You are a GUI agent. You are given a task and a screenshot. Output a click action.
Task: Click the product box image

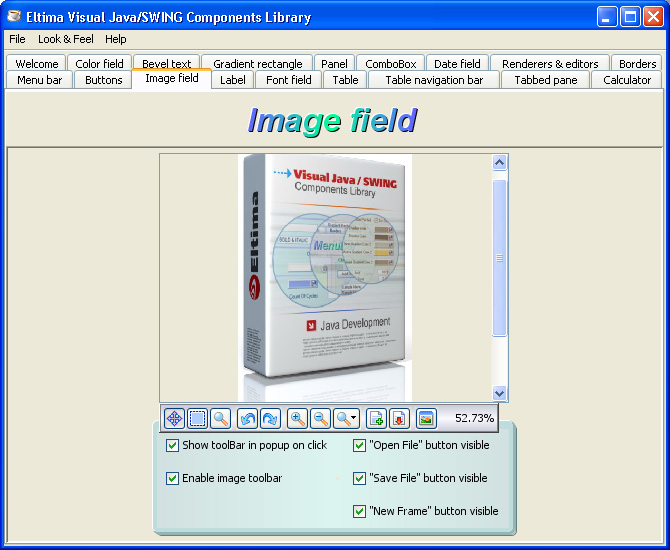(325, 278)
